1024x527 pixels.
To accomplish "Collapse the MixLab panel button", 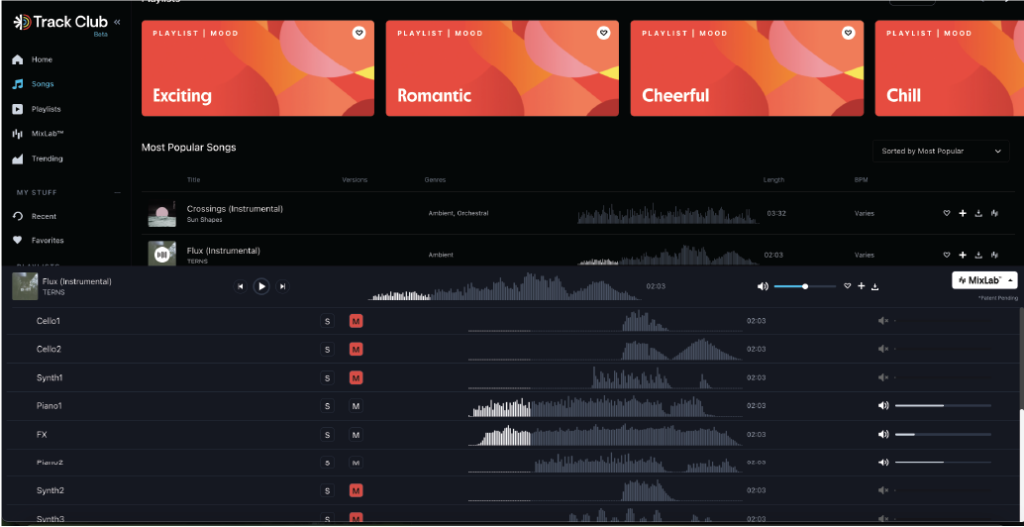I will pos(985,280).
